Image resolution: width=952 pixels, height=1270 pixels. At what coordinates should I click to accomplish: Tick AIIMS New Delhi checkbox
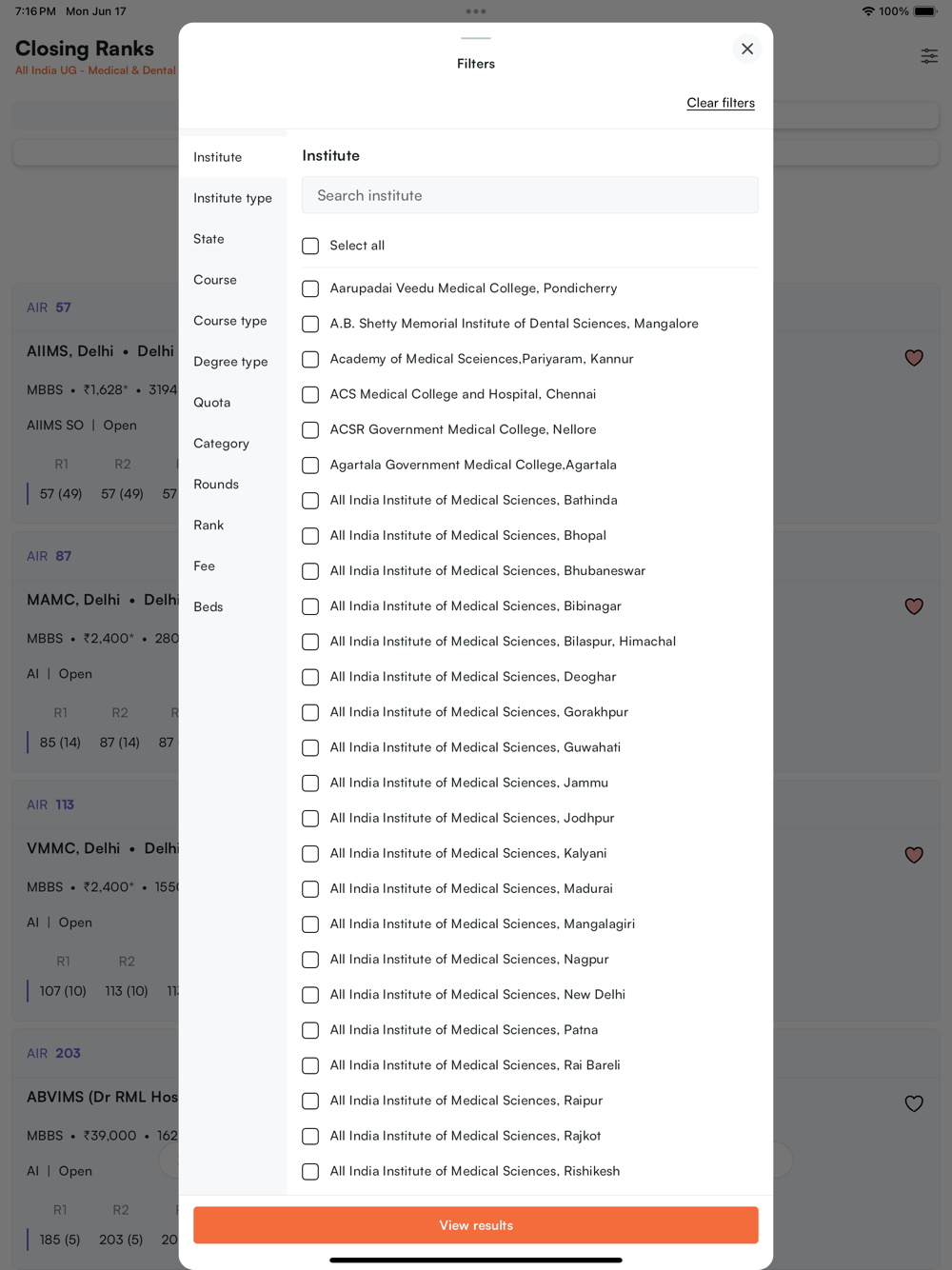coord(310,995)
